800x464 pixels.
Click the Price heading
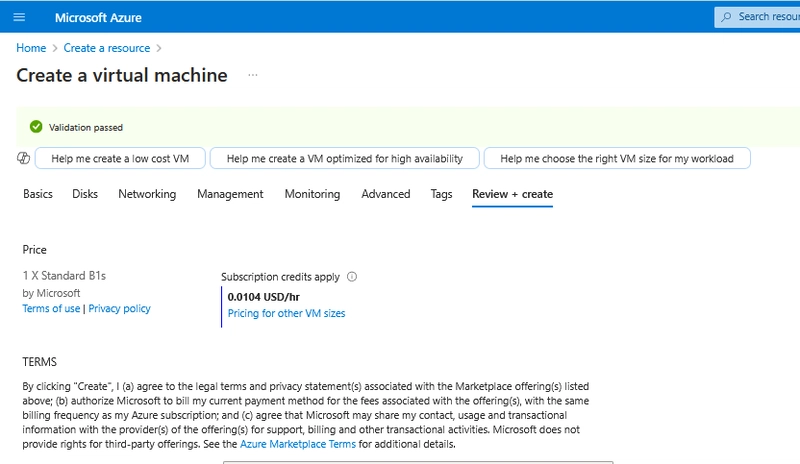(34, 250)
